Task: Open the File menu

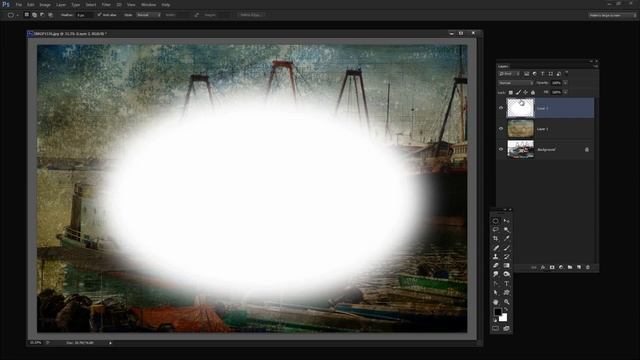Action: [19, 5]
